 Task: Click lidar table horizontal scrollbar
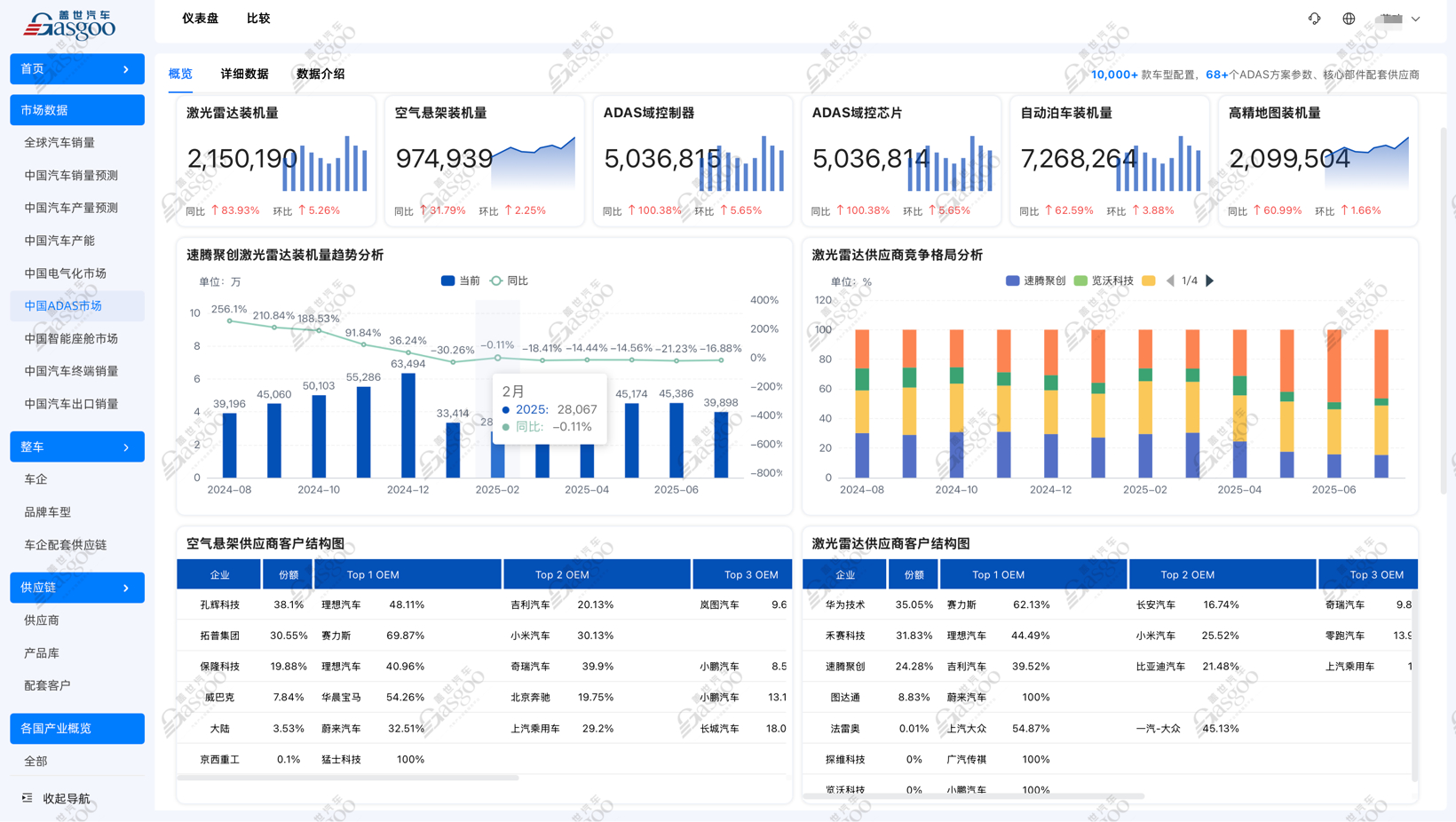974,796
